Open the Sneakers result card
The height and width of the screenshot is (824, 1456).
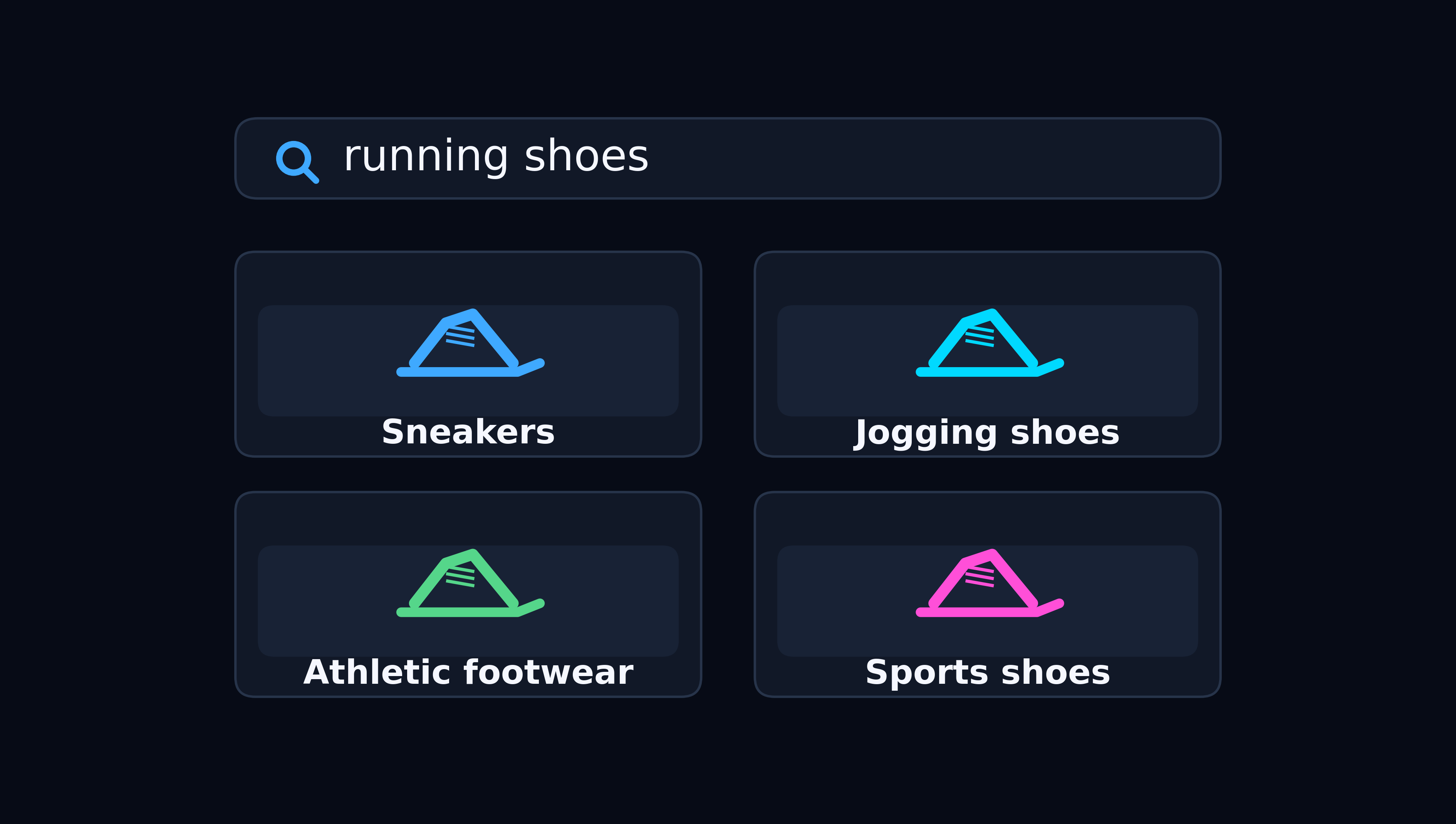pos(468,354)
